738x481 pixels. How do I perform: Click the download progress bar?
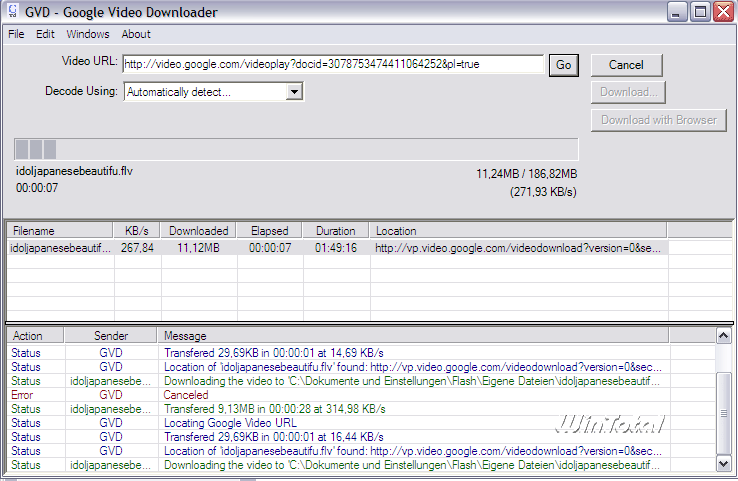(x=296, y=150)
